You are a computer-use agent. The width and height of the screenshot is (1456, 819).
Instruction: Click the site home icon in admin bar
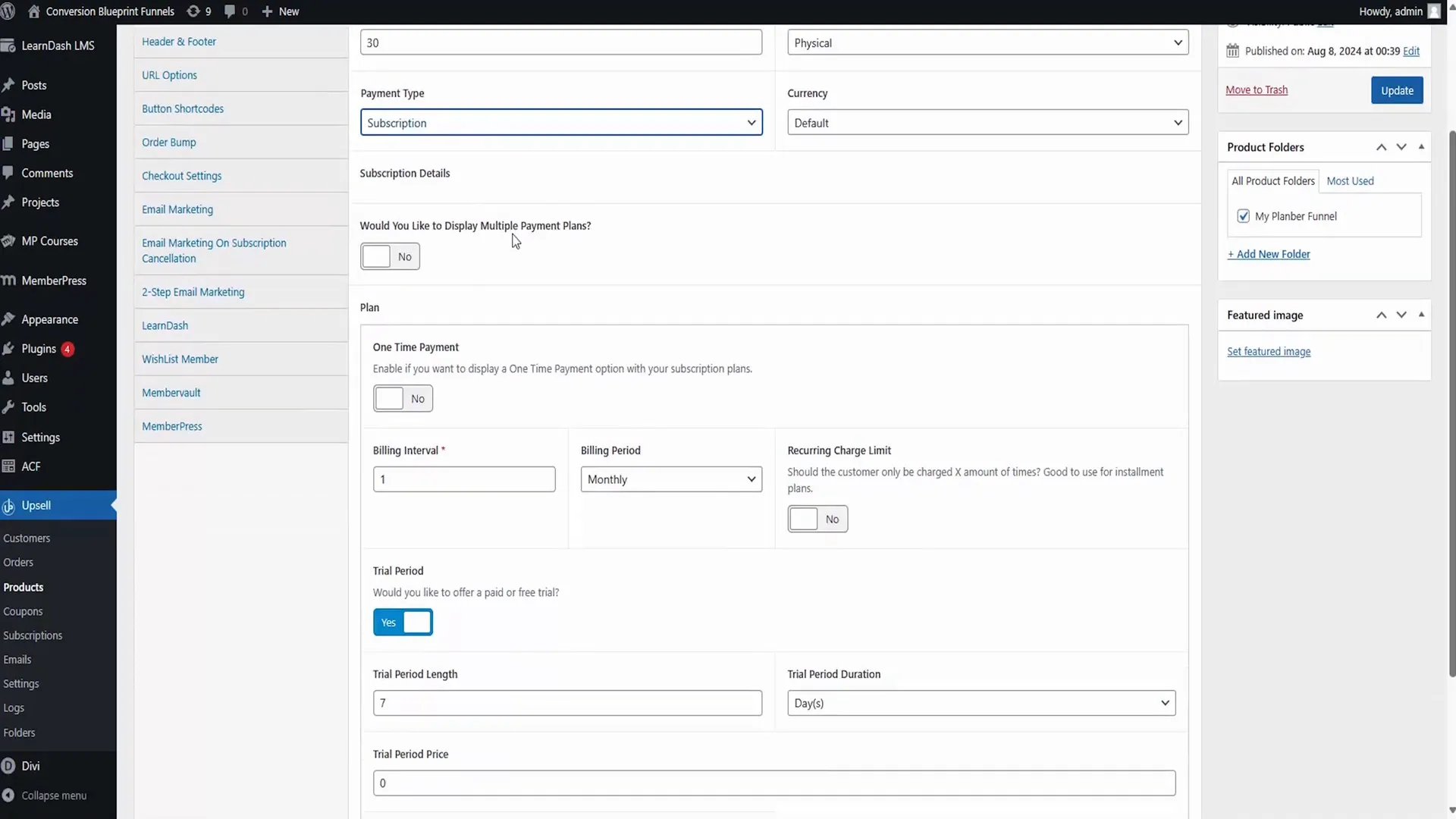33,11
